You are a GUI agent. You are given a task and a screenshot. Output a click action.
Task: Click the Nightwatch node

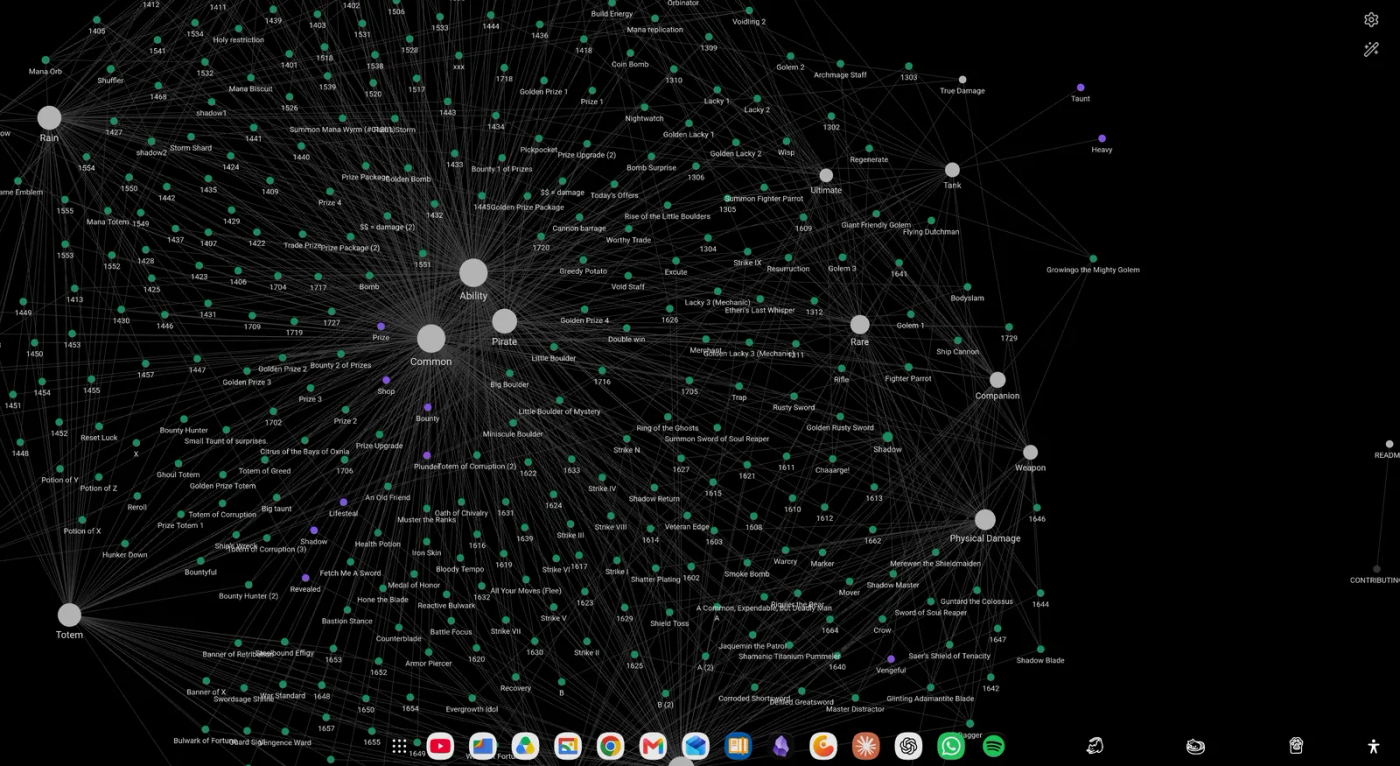click(x=644, y=107)
